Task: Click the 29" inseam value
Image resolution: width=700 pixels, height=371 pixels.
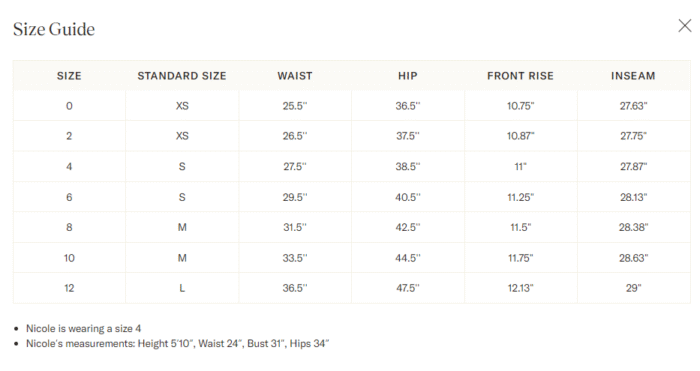Action: pyautogui.click(x=633, y=288)
